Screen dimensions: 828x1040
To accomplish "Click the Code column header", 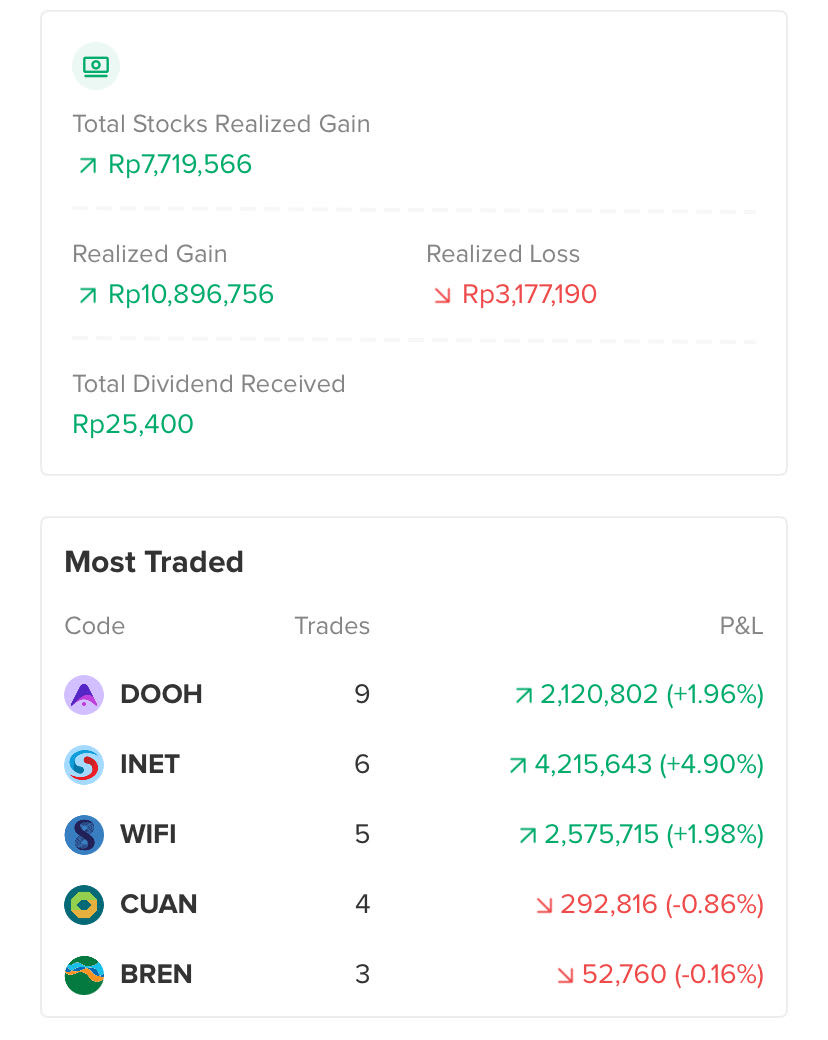I will coord(95,626).
